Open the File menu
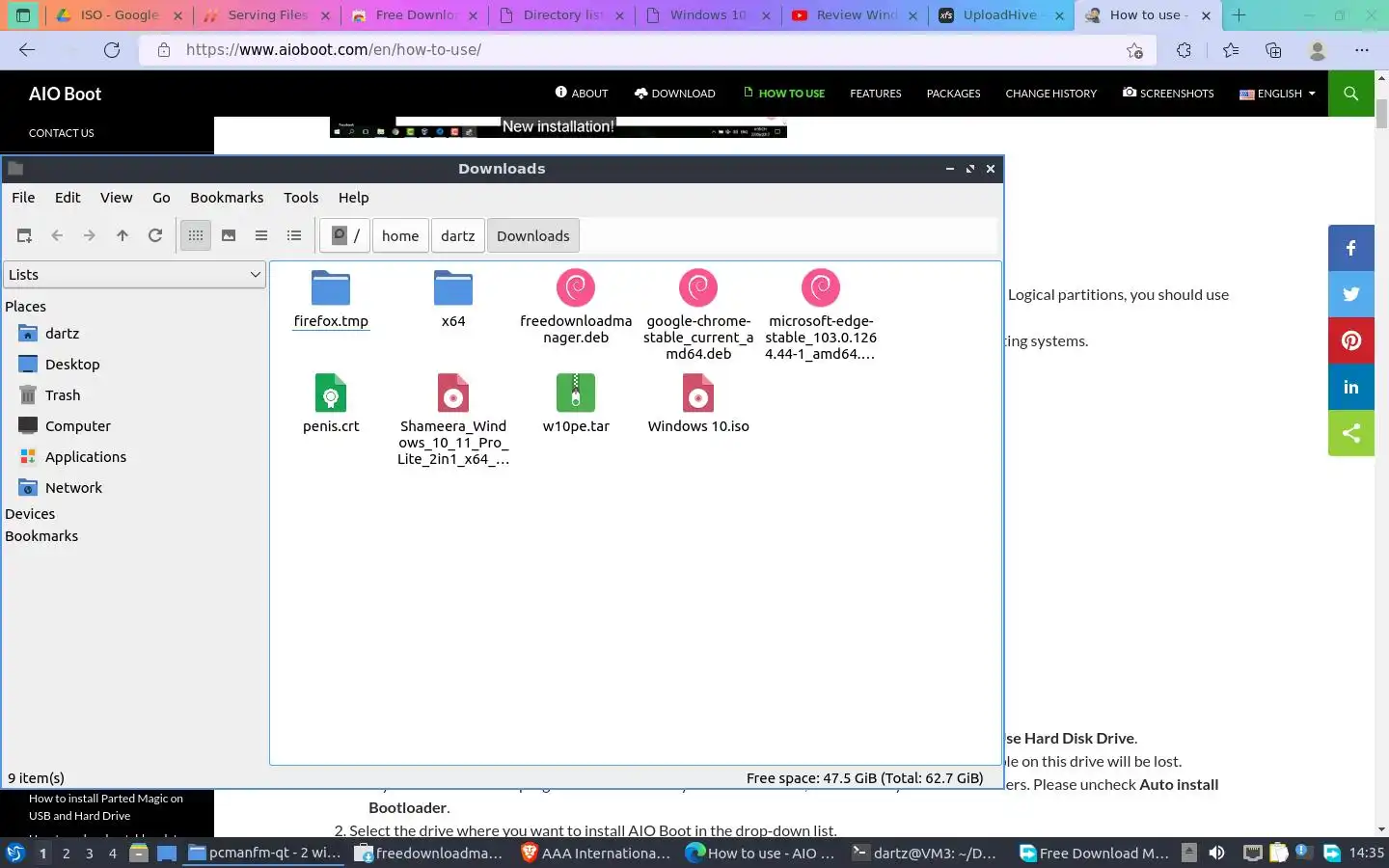 [23, 197]
